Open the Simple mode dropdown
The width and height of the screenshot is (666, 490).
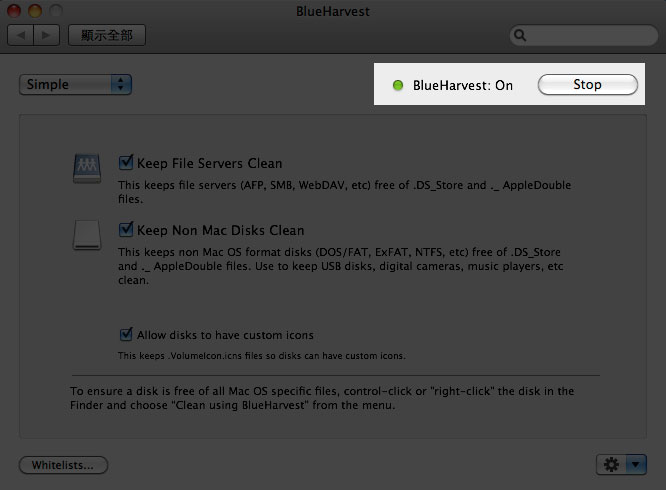75,84
